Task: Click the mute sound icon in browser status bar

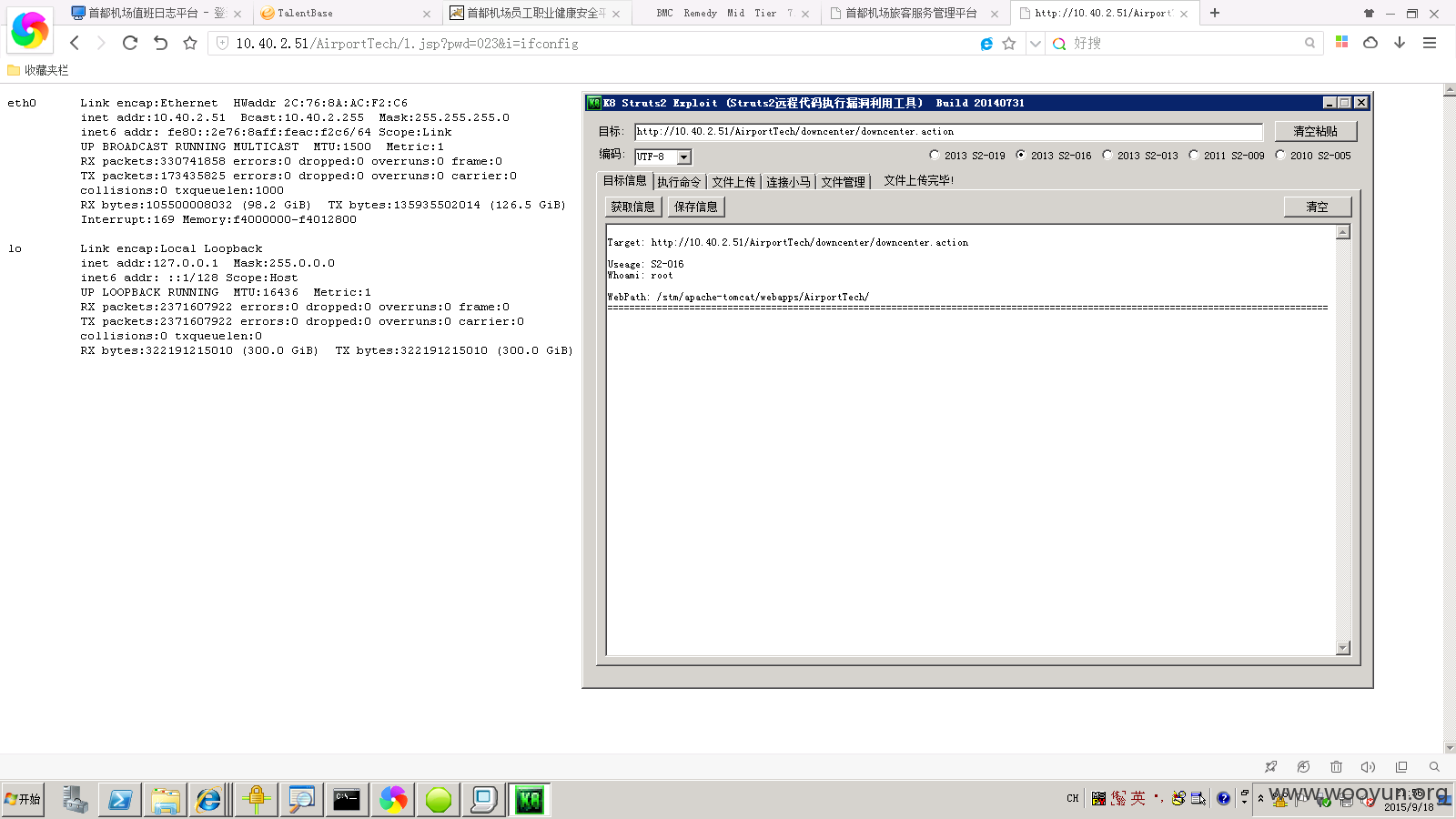Action: click(x=1368, y=766)
